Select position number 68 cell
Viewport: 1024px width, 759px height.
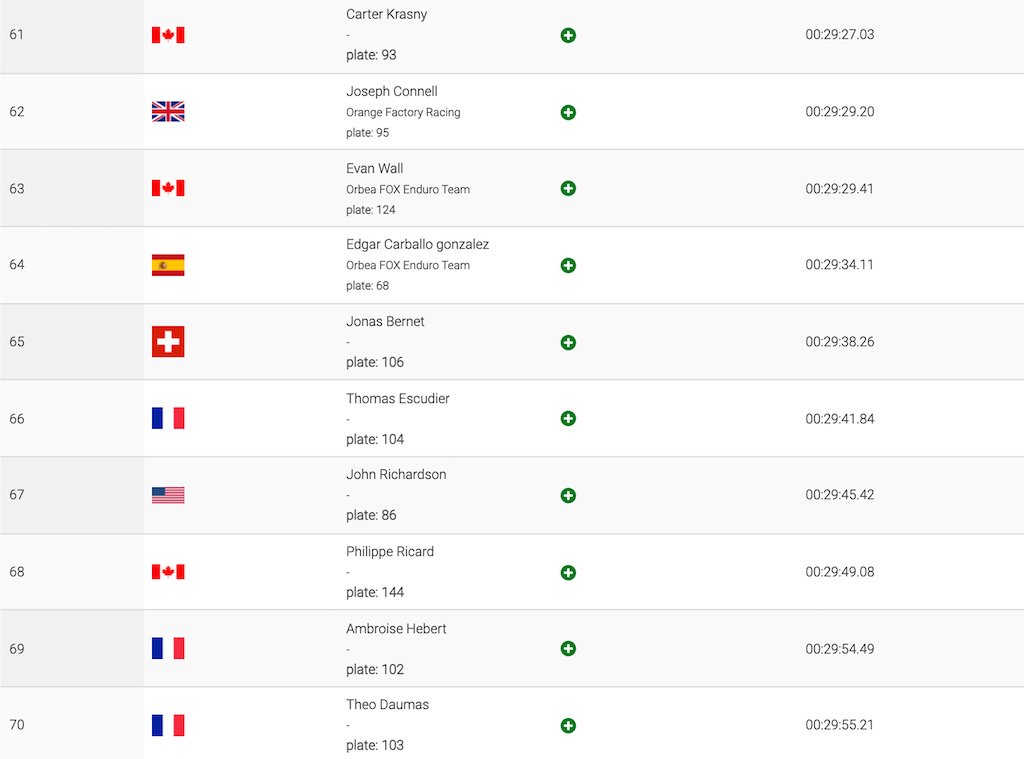tap(72, 572)
